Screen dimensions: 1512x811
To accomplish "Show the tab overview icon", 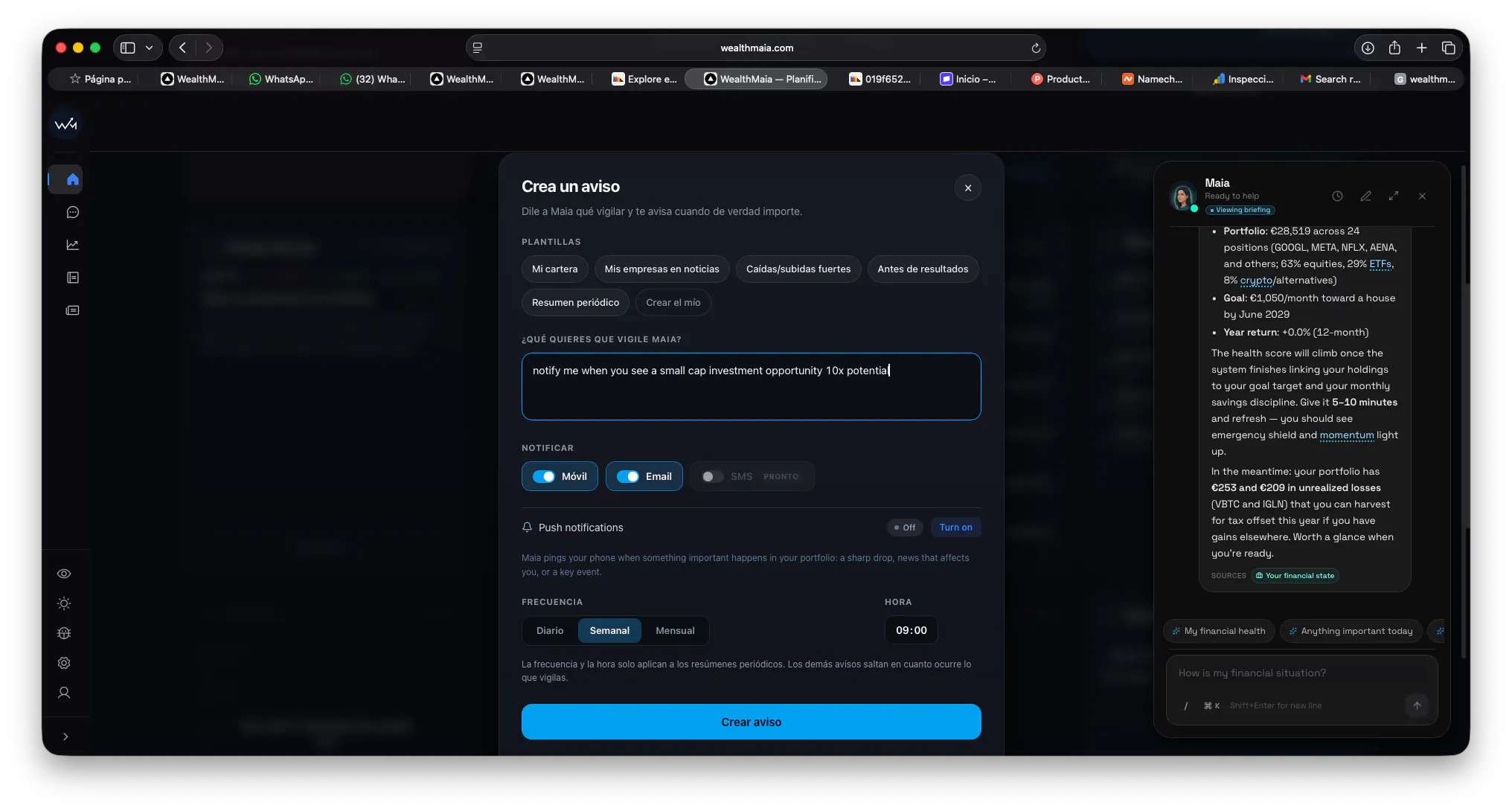I will pyautogui.click(x=1448, y=48).
